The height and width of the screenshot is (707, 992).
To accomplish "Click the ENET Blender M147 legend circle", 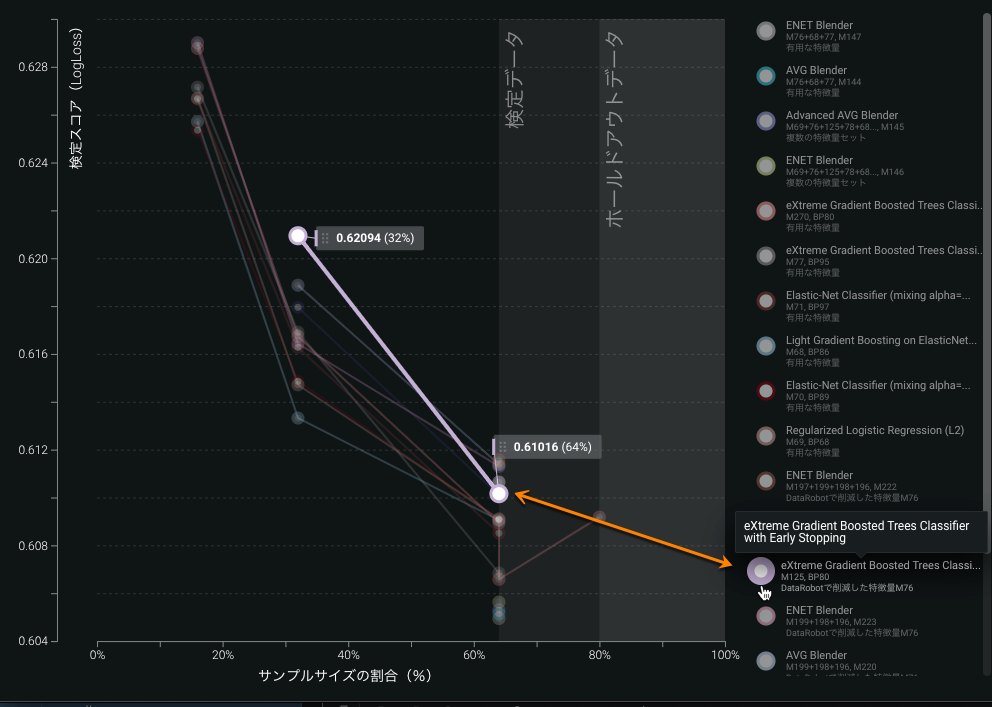I will pyautogui.click(x=766, y=31).
